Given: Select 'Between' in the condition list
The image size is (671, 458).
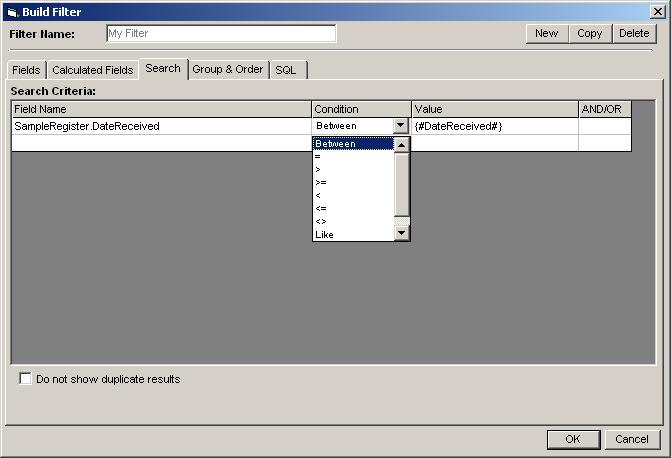Looking at the screenshot, I should click(x=353, y=143).
